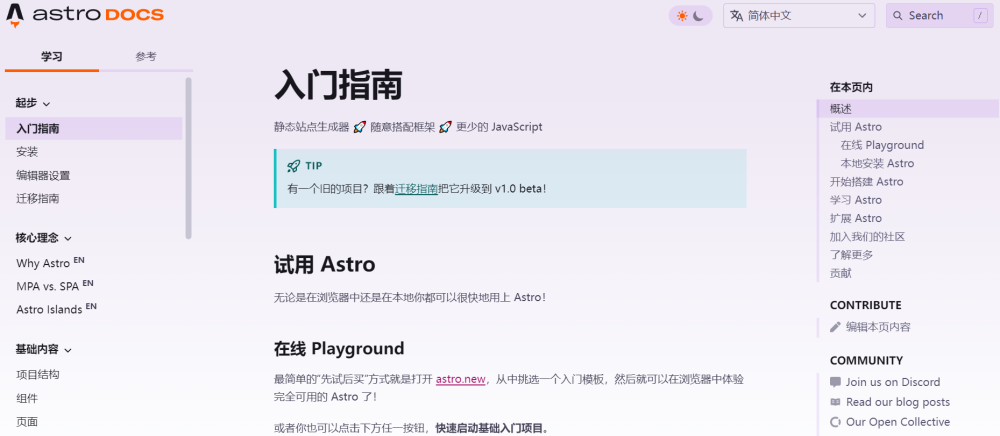Jump to 概述 in page contents
Viewport: 1000px width, 436px height.
(908, 109)
